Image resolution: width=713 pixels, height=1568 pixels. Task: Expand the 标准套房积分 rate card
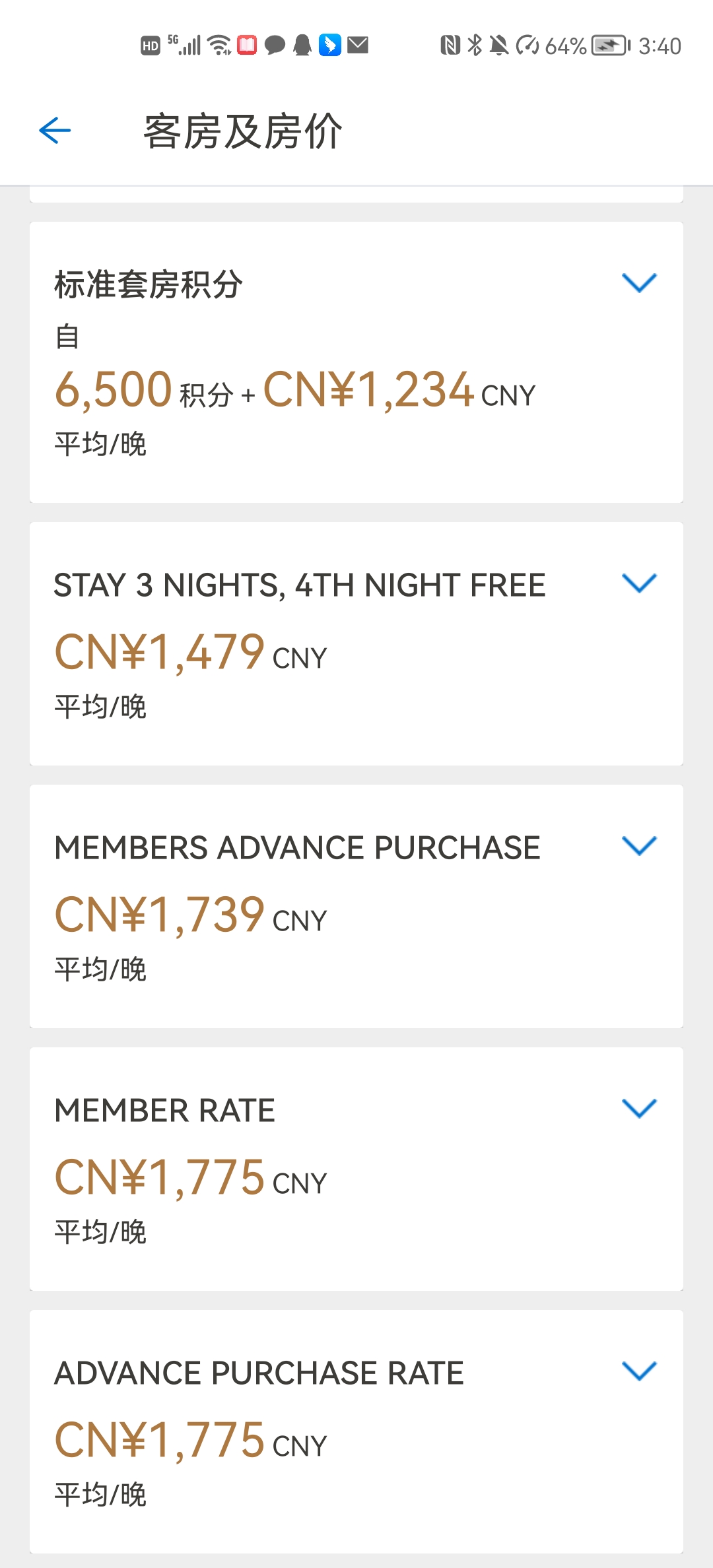click(x=639, y=282)
